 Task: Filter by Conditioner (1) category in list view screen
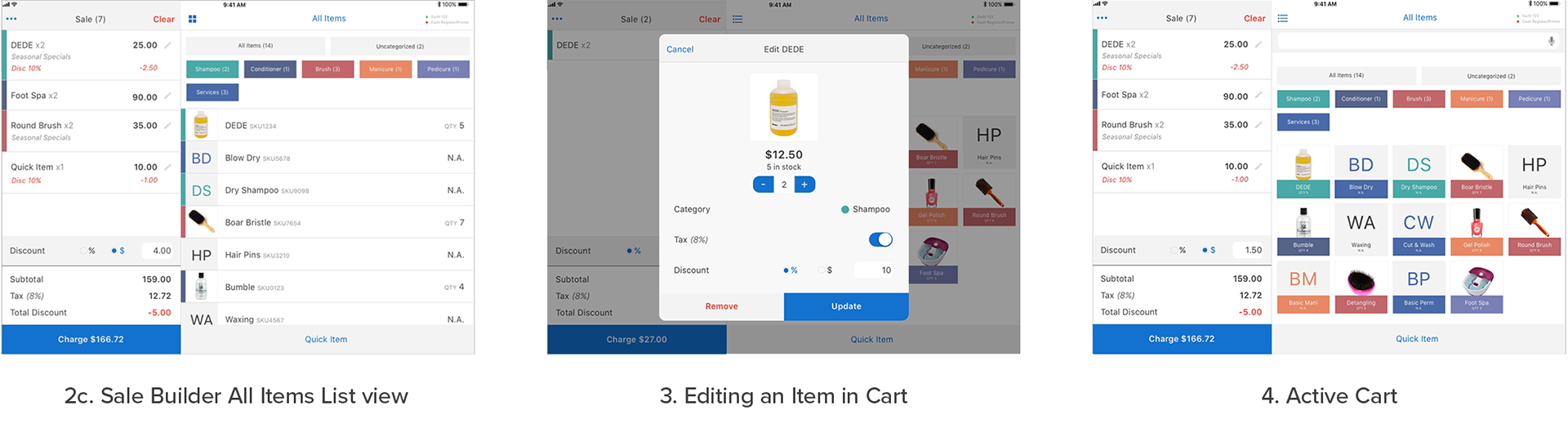(270, 69)
